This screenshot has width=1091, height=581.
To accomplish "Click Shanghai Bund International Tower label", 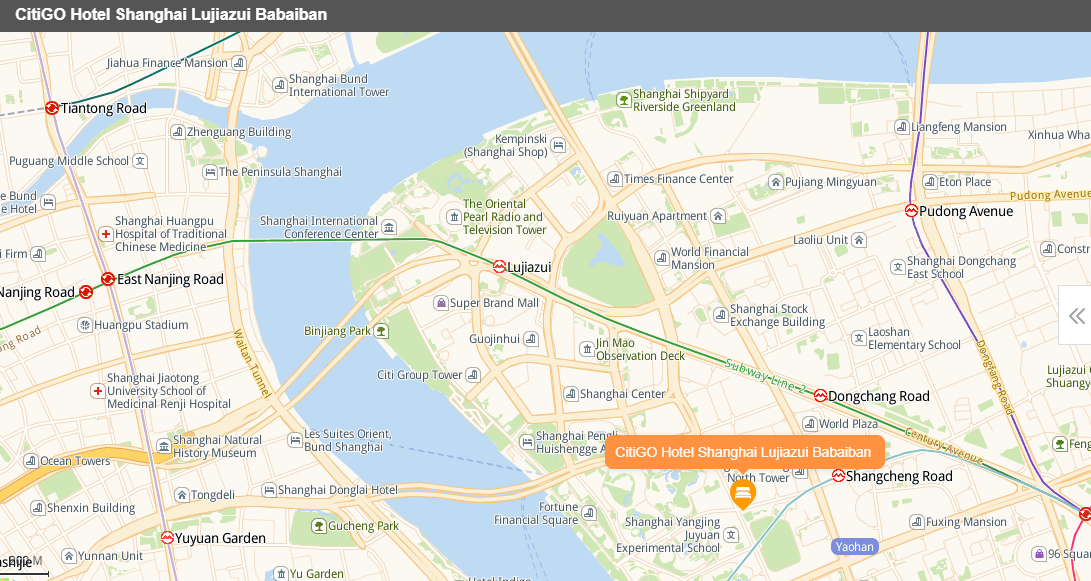I will [x=339, y=86].
